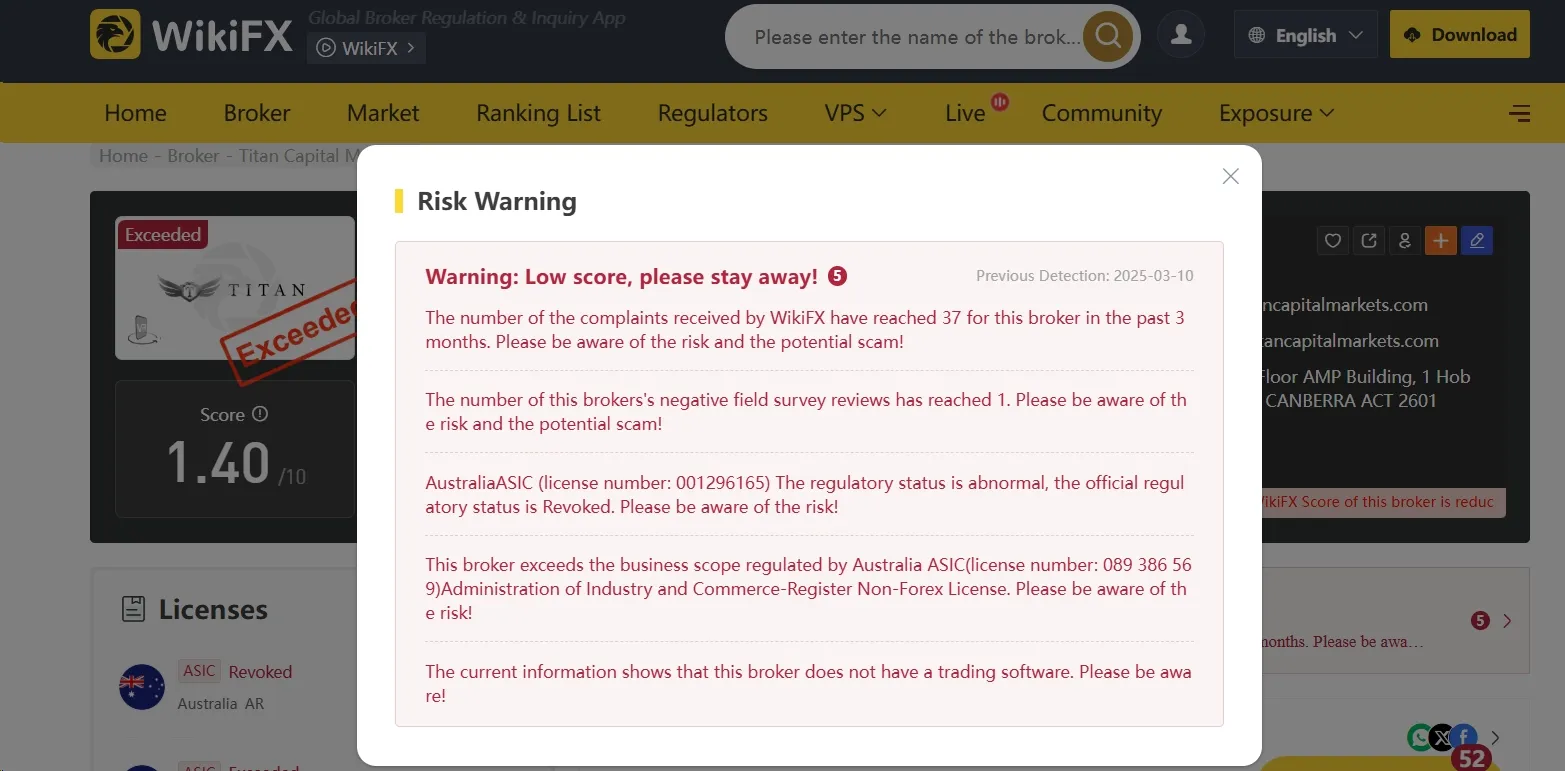Screen dimensions: 1565x771
Task: Close the Risk Warning dialog
Action: [x=1230, y=176]
